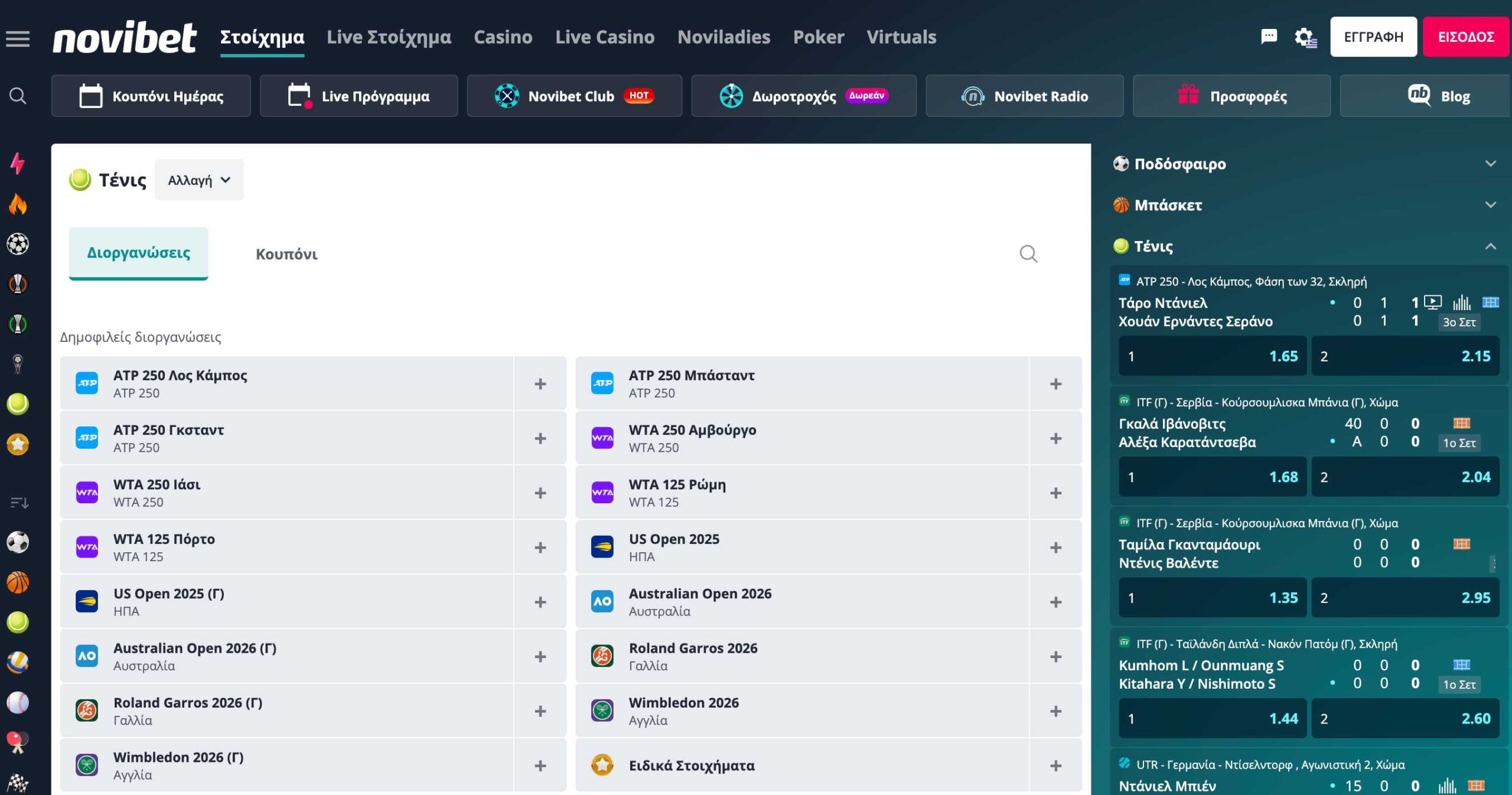Viewport: 1512px width, 795px height.
Task: Select the volleyball sport icon in sidebar
Action: pos(18,662)
